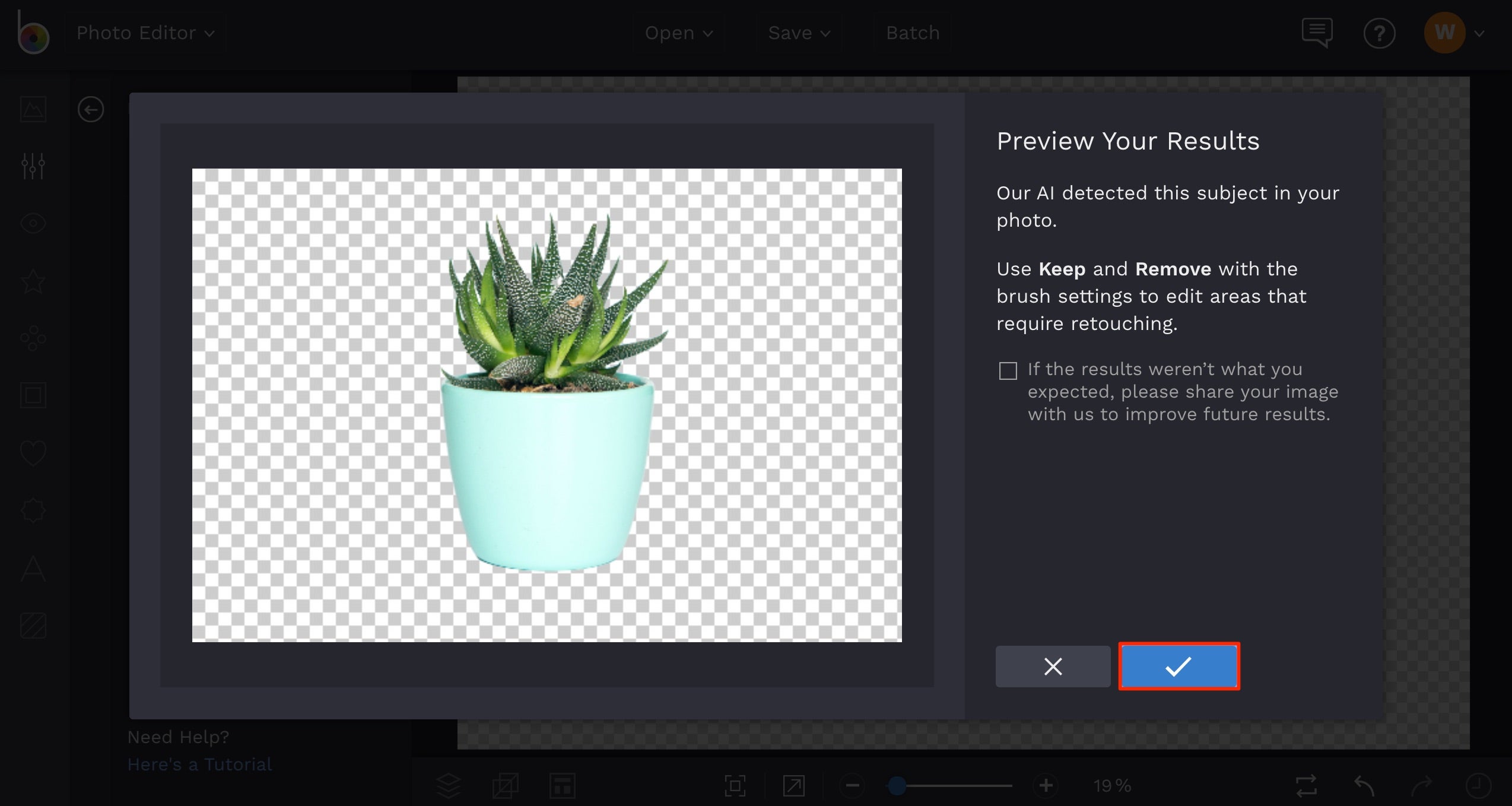Screen dimensions: 1512x806
Task: Click the feedback chat bubble icon
Action: click(x=1317, y=33)
